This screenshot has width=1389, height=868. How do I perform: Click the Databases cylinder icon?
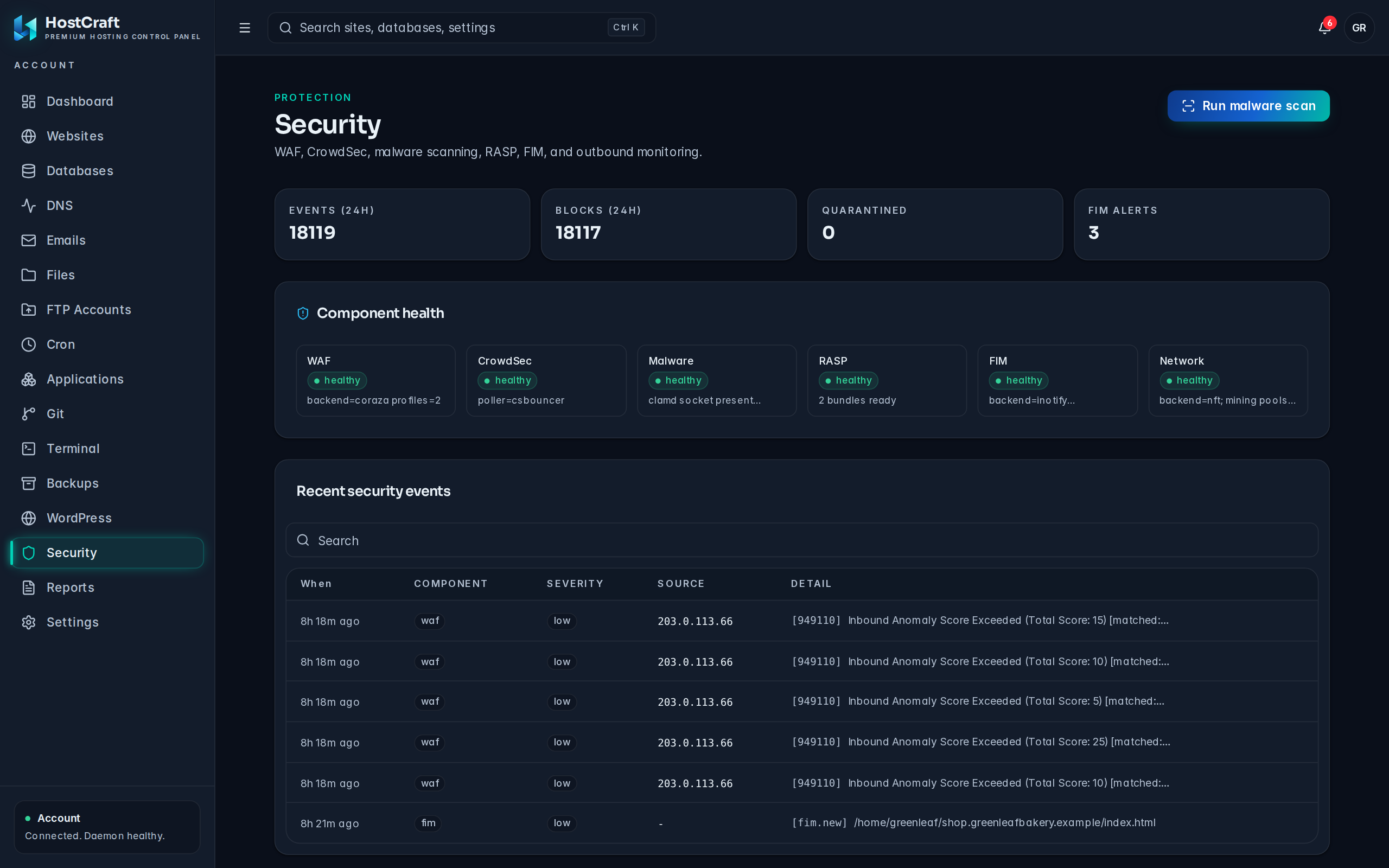pyautogui.click(x=29, y=171)
